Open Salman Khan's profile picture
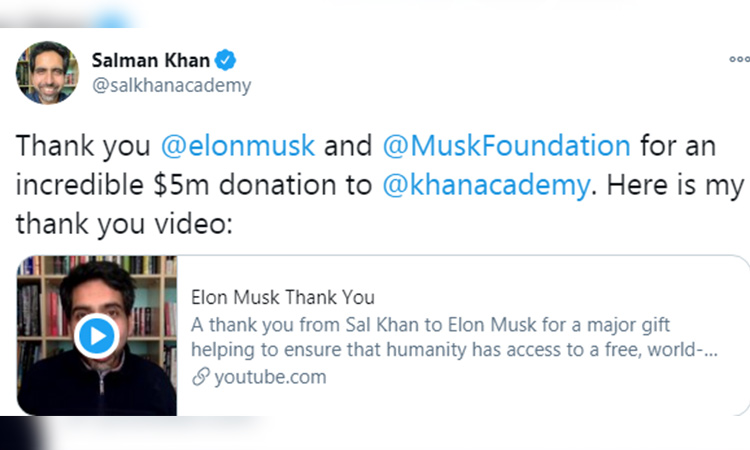 tap(42, 70)
